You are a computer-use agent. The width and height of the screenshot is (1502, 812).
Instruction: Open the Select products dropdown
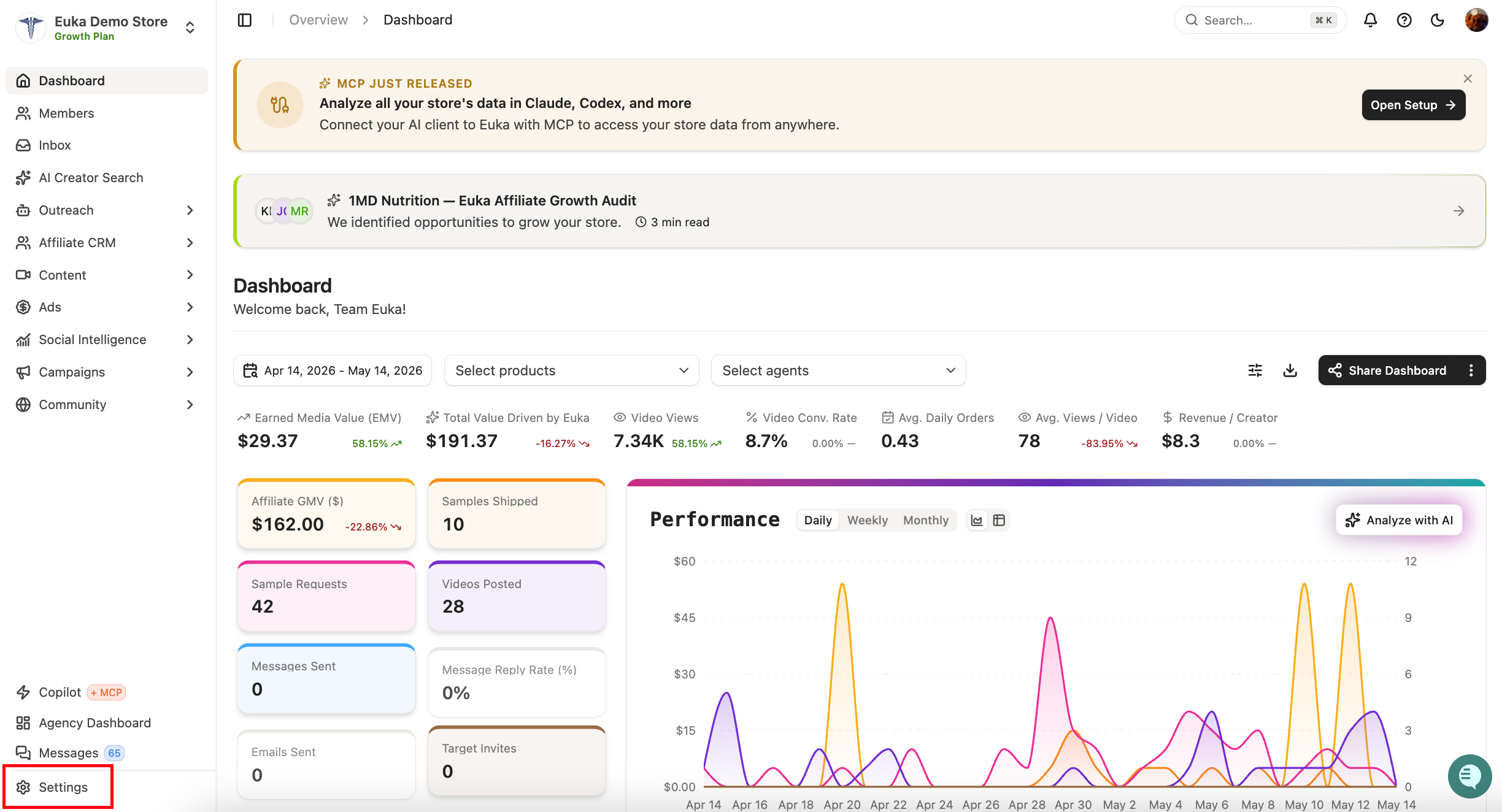(571, 370)
